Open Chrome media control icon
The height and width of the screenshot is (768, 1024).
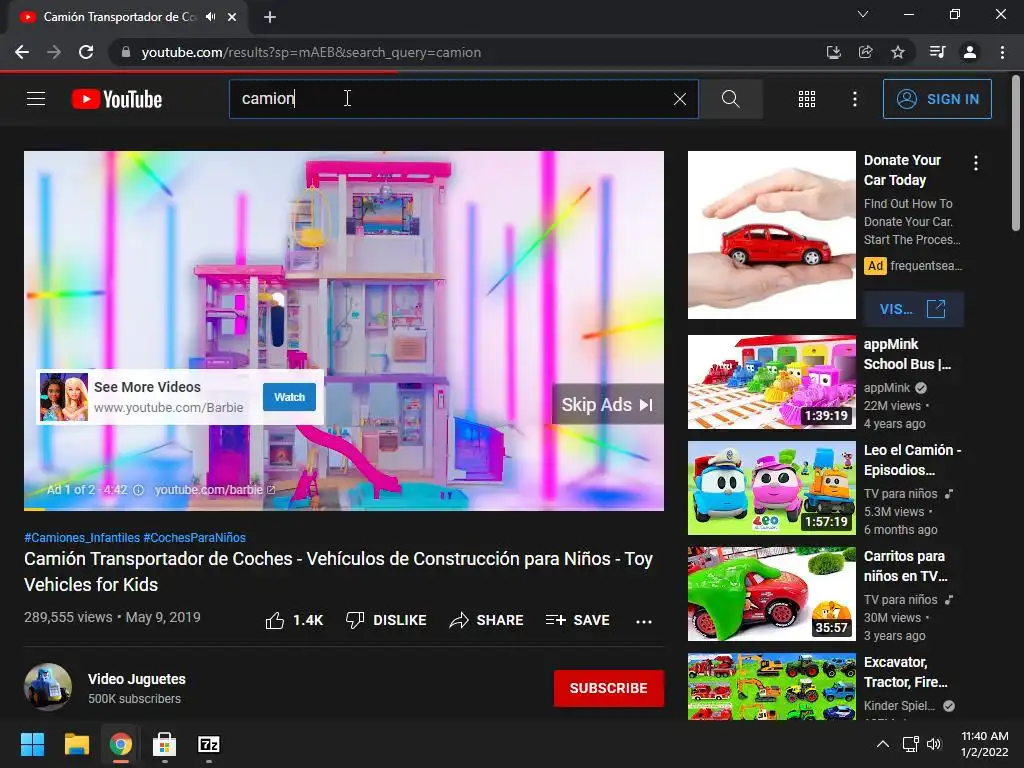[x=937, y=52]
